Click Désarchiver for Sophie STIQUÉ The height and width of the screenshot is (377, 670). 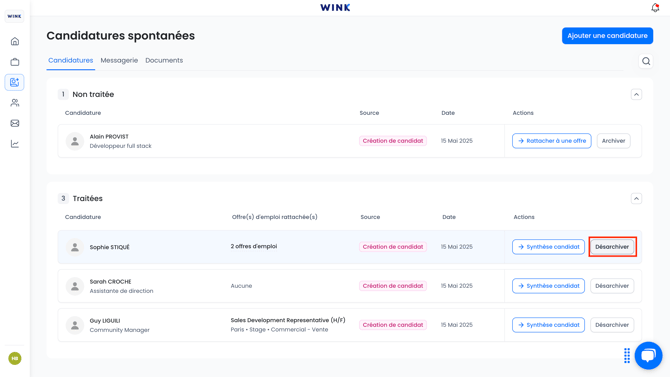(x=612, y=247)
